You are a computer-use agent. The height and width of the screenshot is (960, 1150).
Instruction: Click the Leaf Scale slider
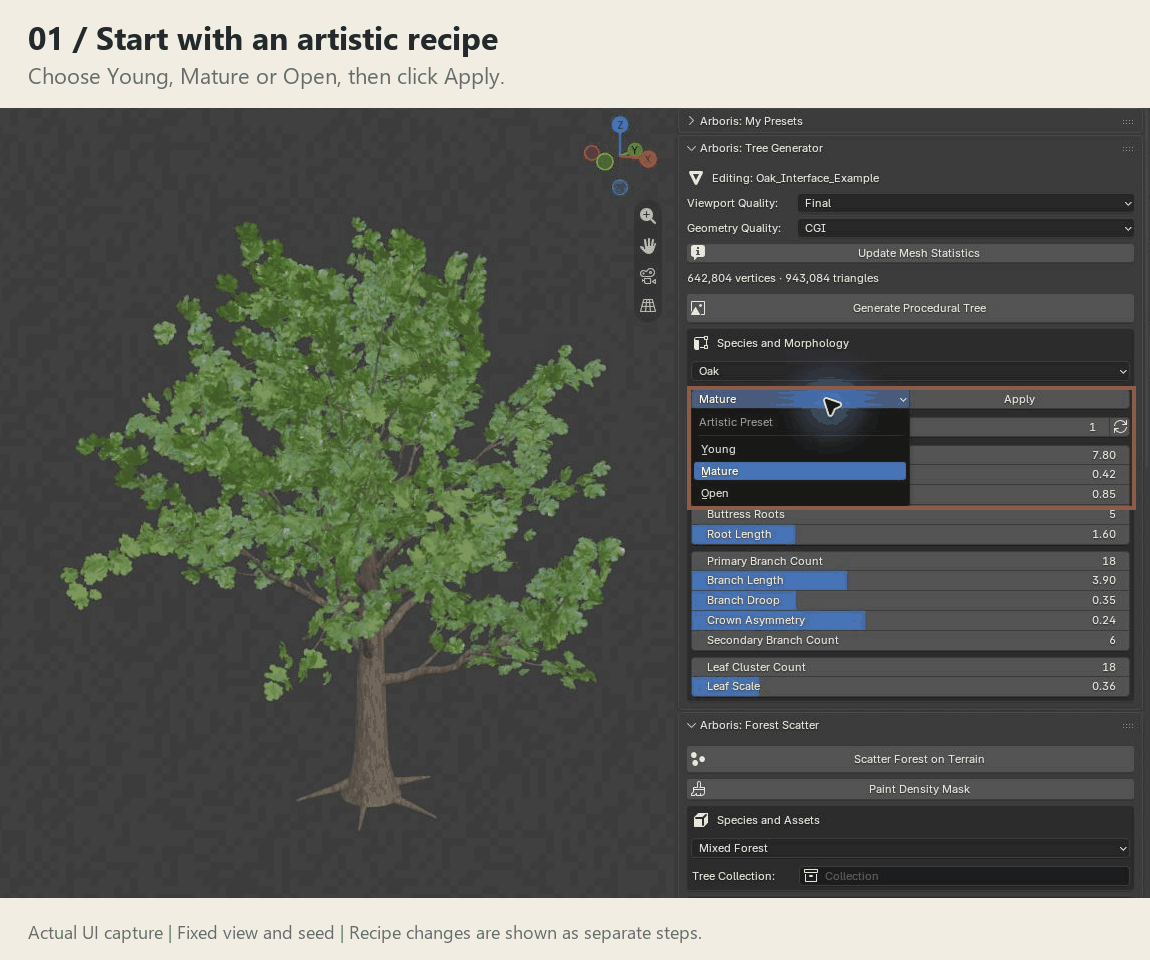click(x=910, y=686)
